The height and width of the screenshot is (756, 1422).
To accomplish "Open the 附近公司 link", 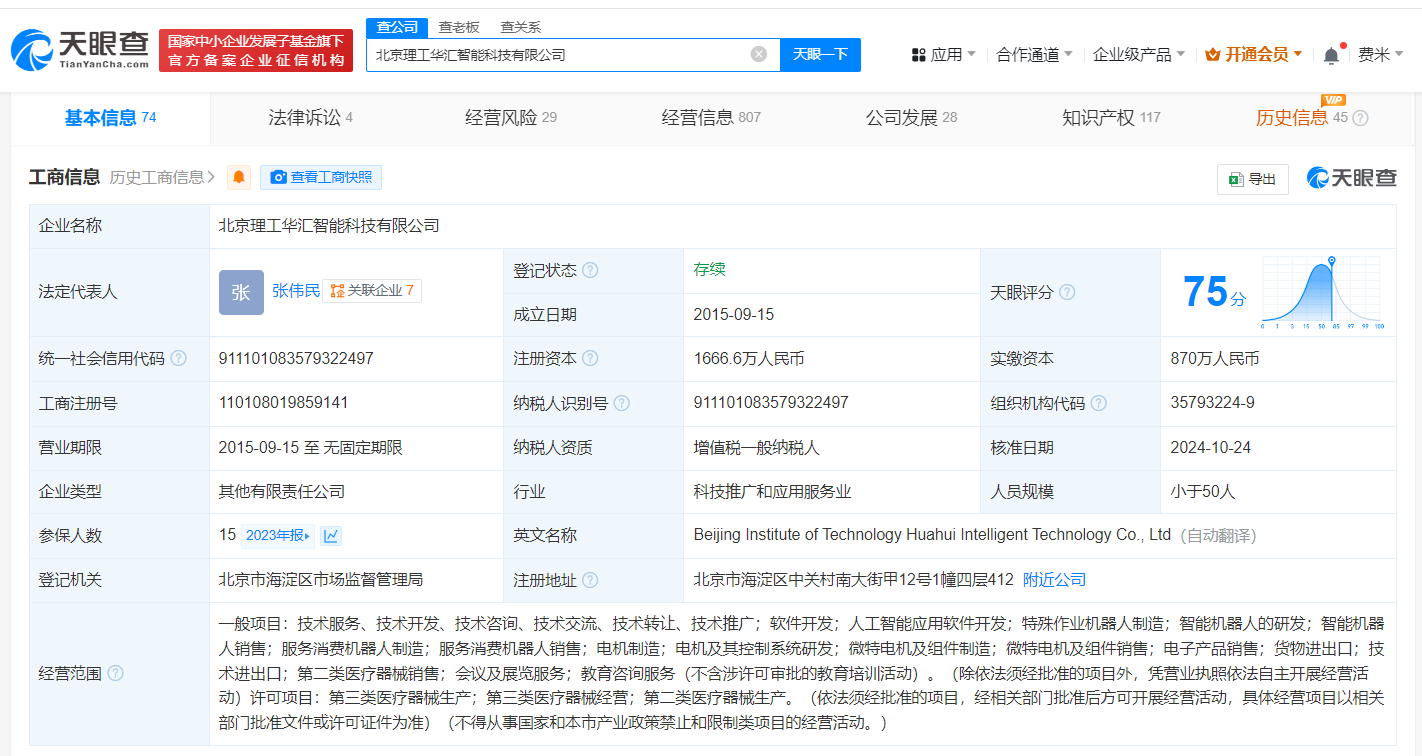I will [x=1054, y=580].
